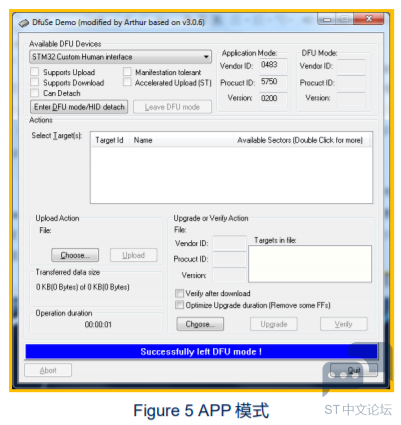The height and width of the screenshot is (425, 401).
Task: Click Enter DFU mode/HID detach button
Action: tap(79, 107)
